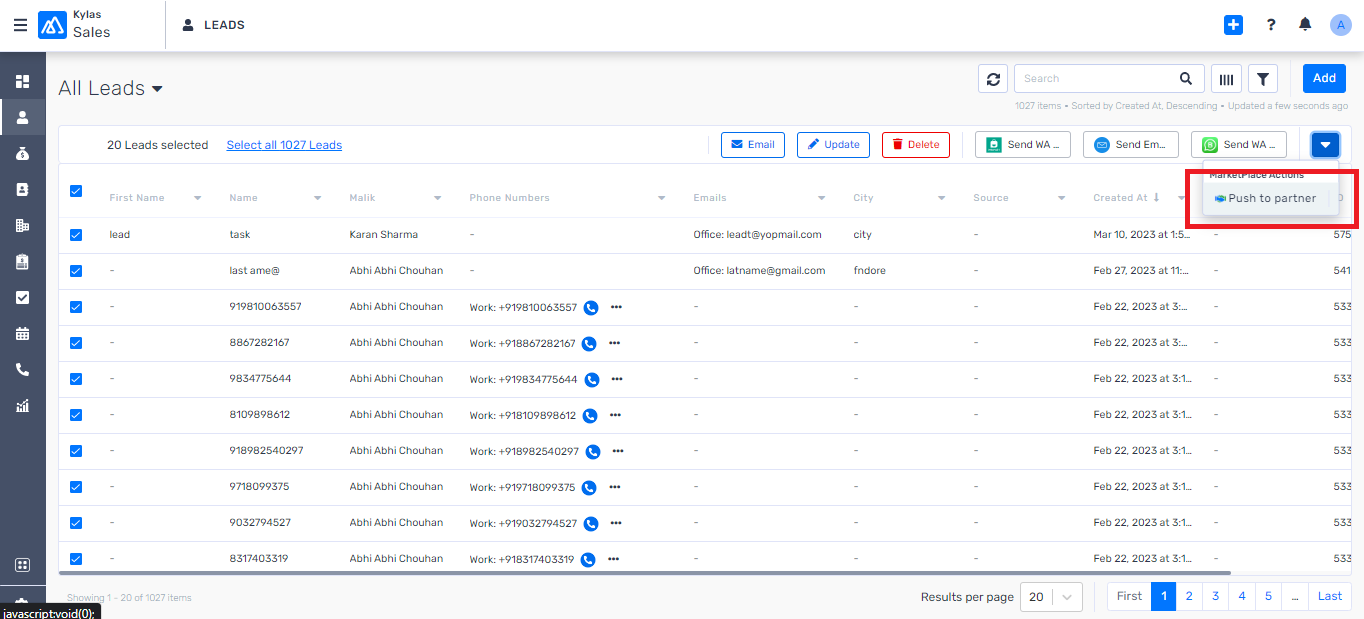Viewport: 1364px width, 619px height.
Task: Click the blue quick-add plus icon
Action: click(1234, 25)
